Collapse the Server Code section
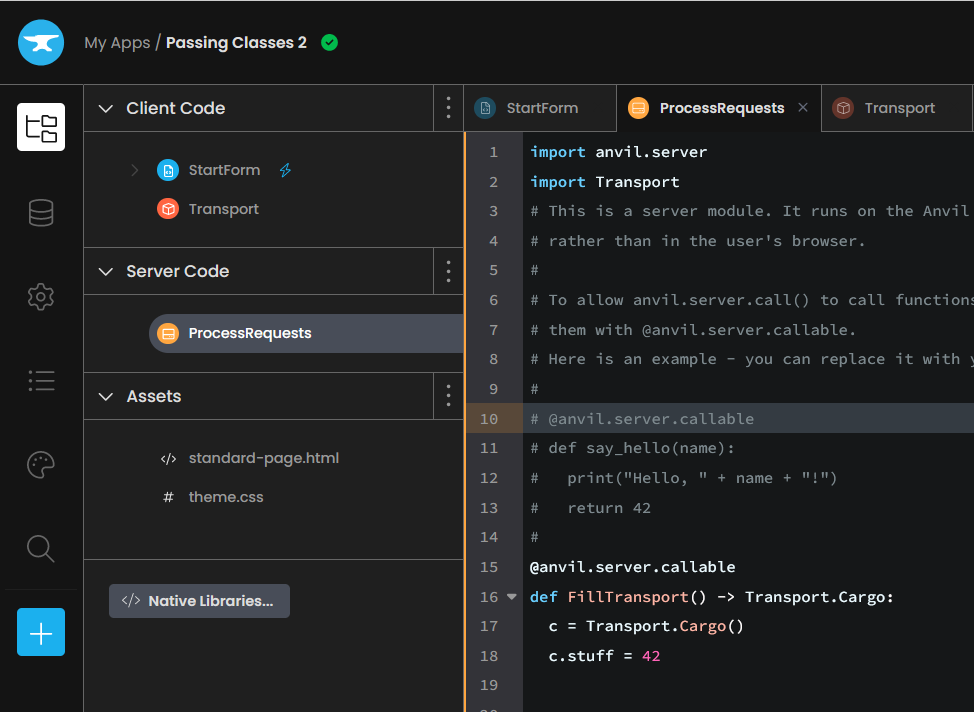The image size is (974, 712). point(106,272)
